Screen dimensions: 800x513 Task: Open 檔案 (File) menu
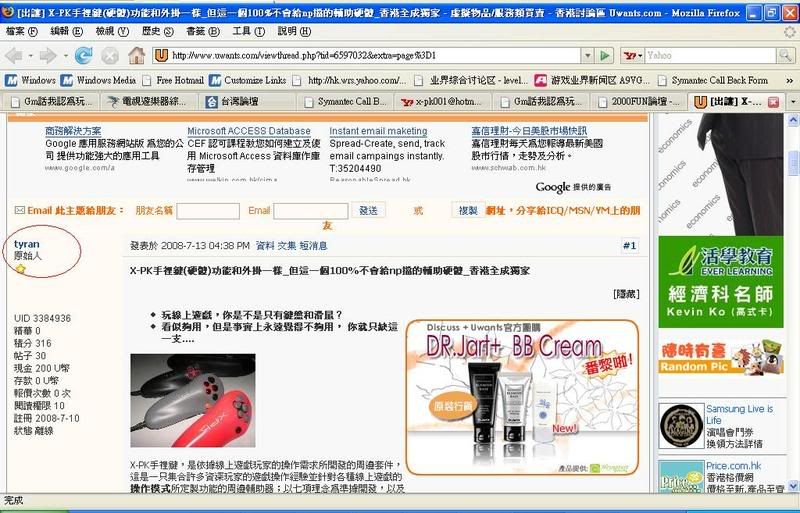tap(22, 31)
